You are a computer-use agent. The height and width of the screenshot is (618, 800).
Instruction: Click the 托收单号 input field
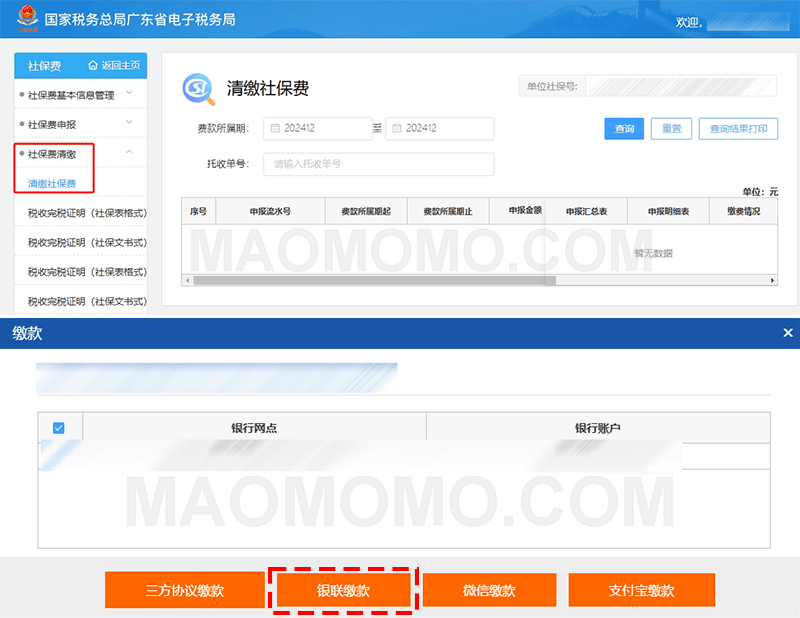364,164
